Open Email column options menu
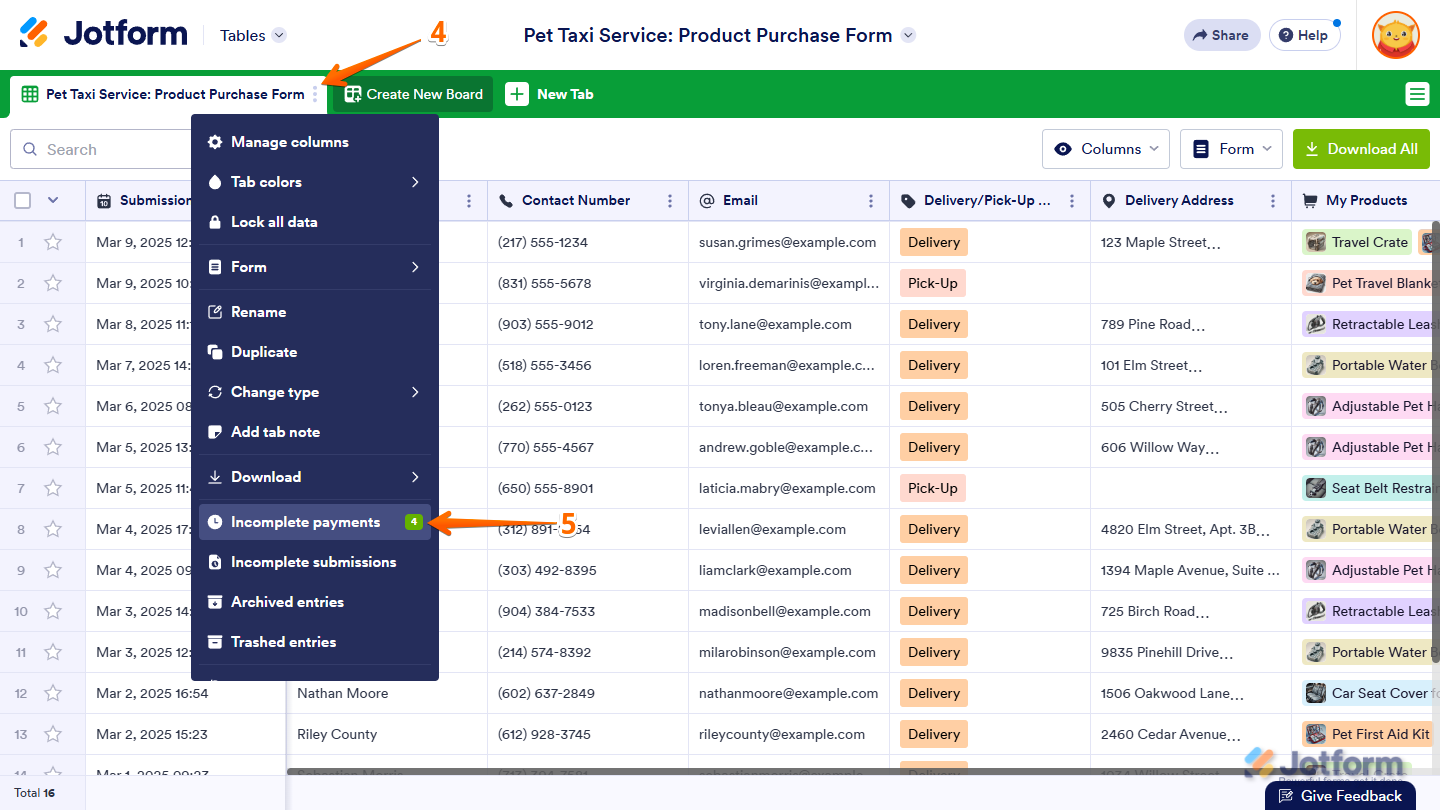This screenshot has width=1440, height=810. (x=871, y=201)
